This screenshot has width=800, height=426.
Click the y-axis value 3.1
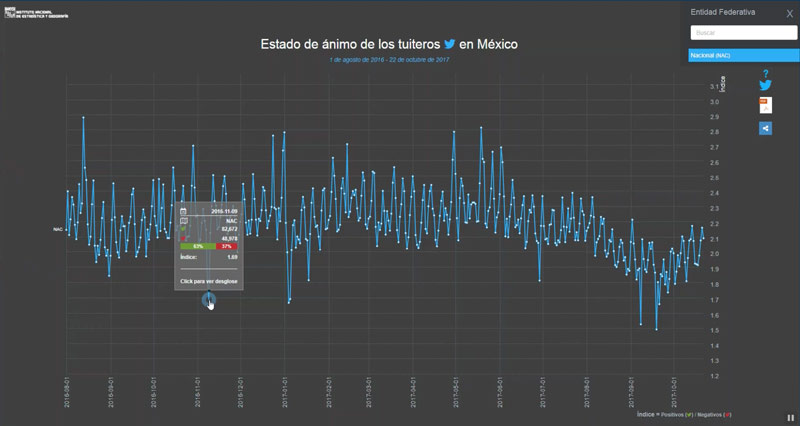[714, 87]
